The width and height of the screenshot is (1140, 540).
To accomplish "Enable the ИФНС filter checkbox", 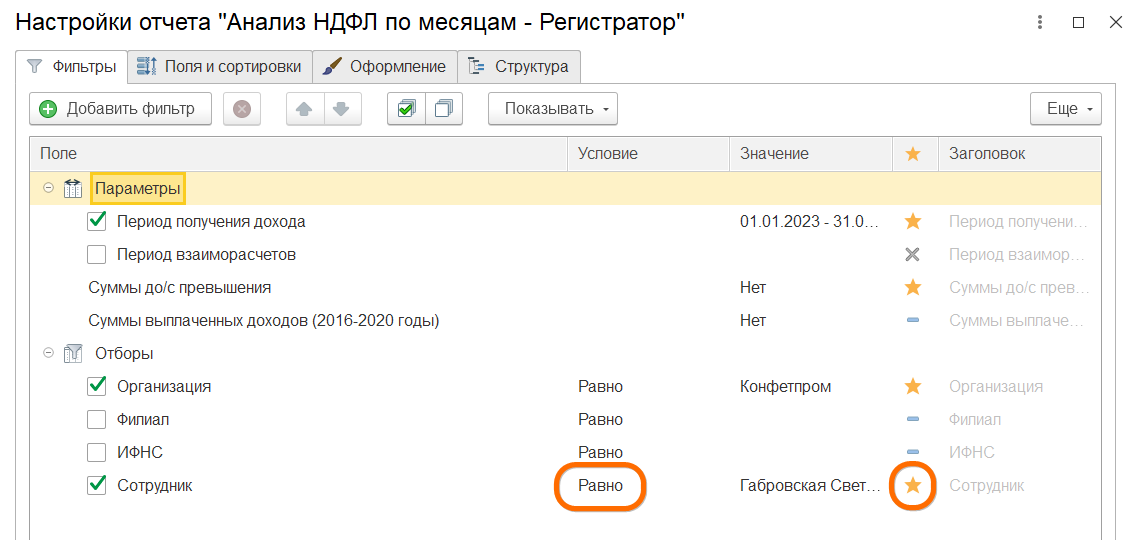I will (97, 452).
